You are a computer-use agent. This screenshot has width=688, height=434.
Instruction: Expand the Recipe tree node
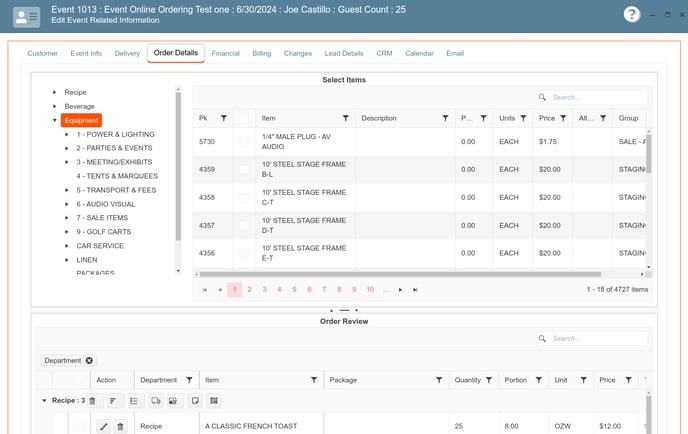[54, 92]
